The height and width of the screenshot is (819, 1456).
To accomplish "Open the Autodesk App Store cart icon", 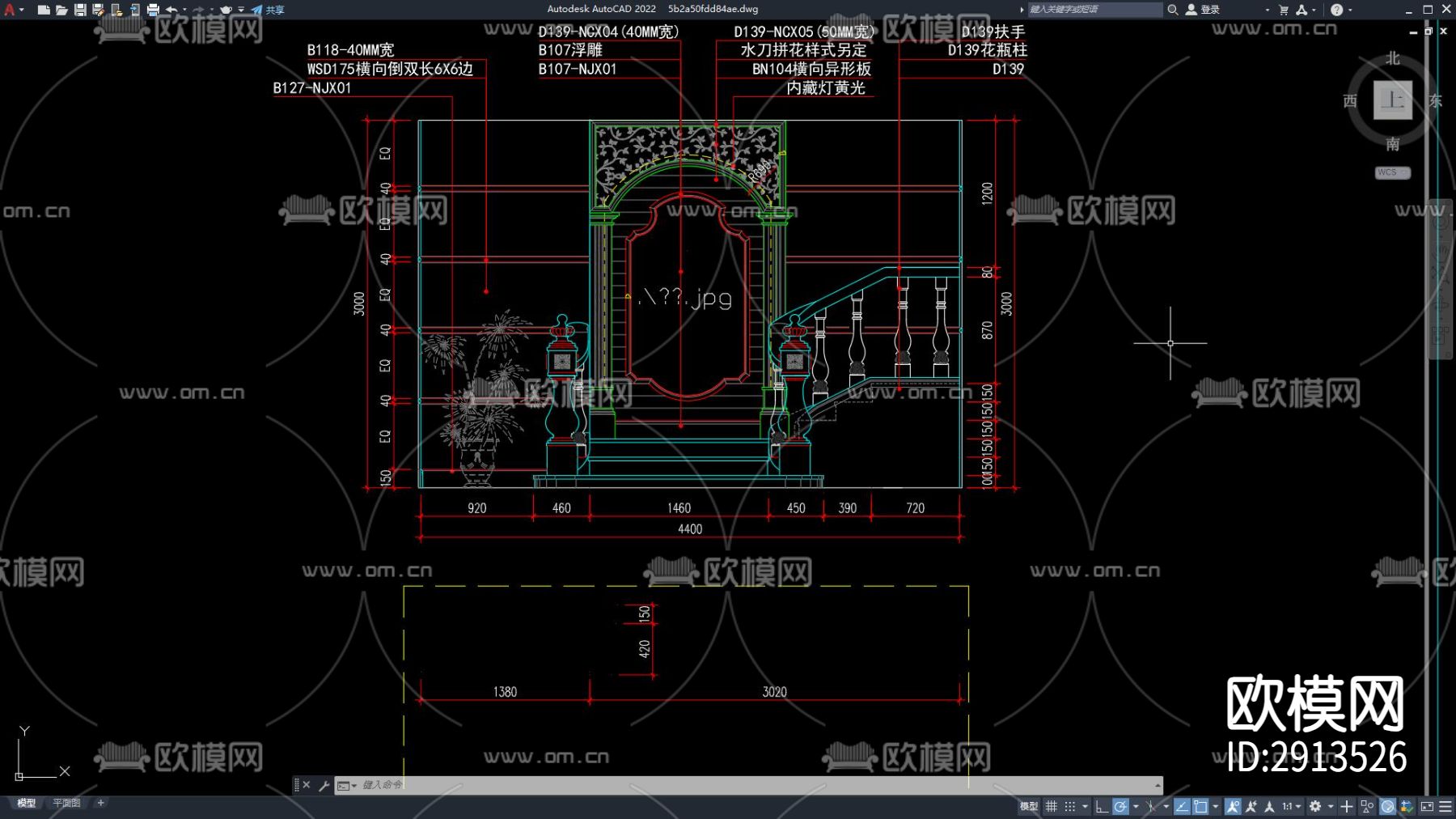I will [1284, 10].
